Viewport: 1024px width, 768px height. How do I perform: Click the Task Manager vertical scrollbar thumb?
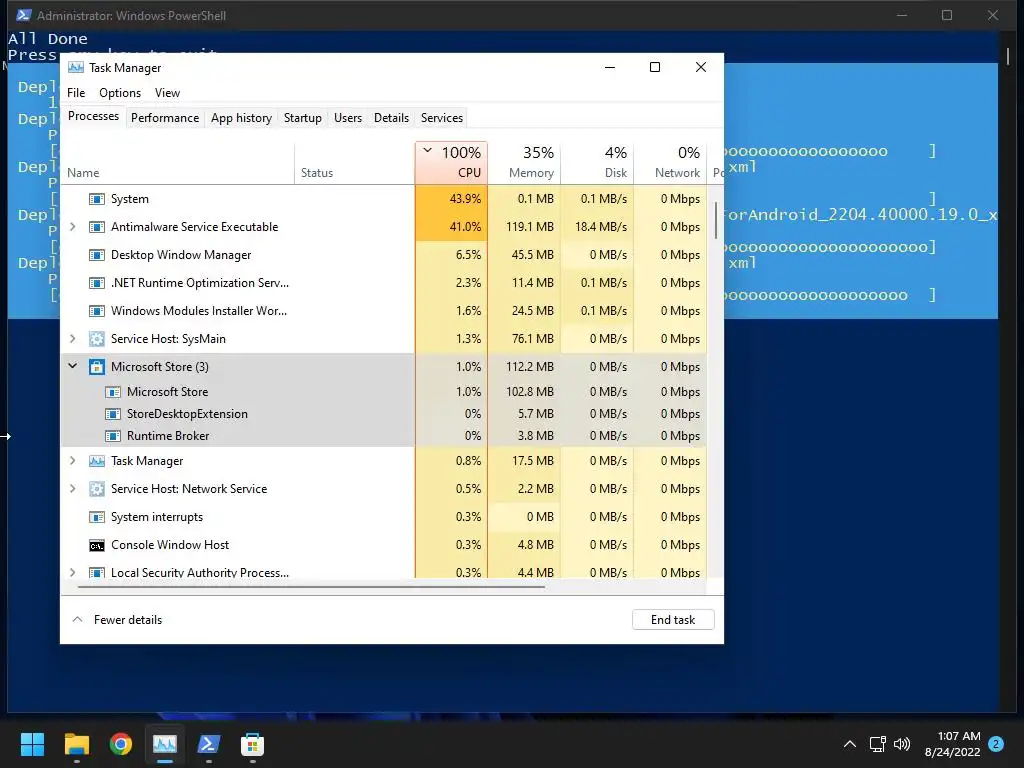[x=716, y=221]
